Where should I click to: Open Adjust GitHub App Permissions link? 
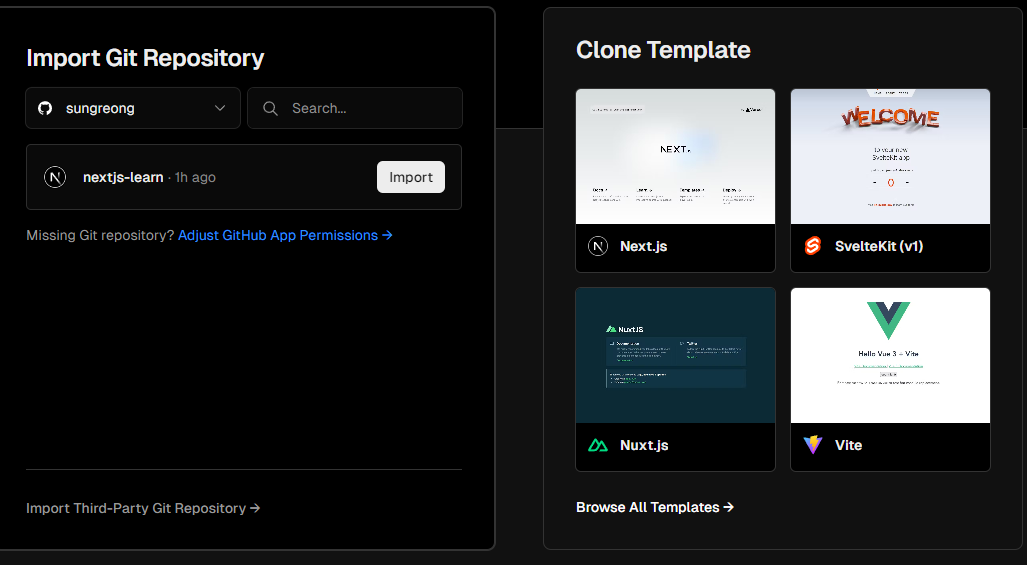(285, 235)
